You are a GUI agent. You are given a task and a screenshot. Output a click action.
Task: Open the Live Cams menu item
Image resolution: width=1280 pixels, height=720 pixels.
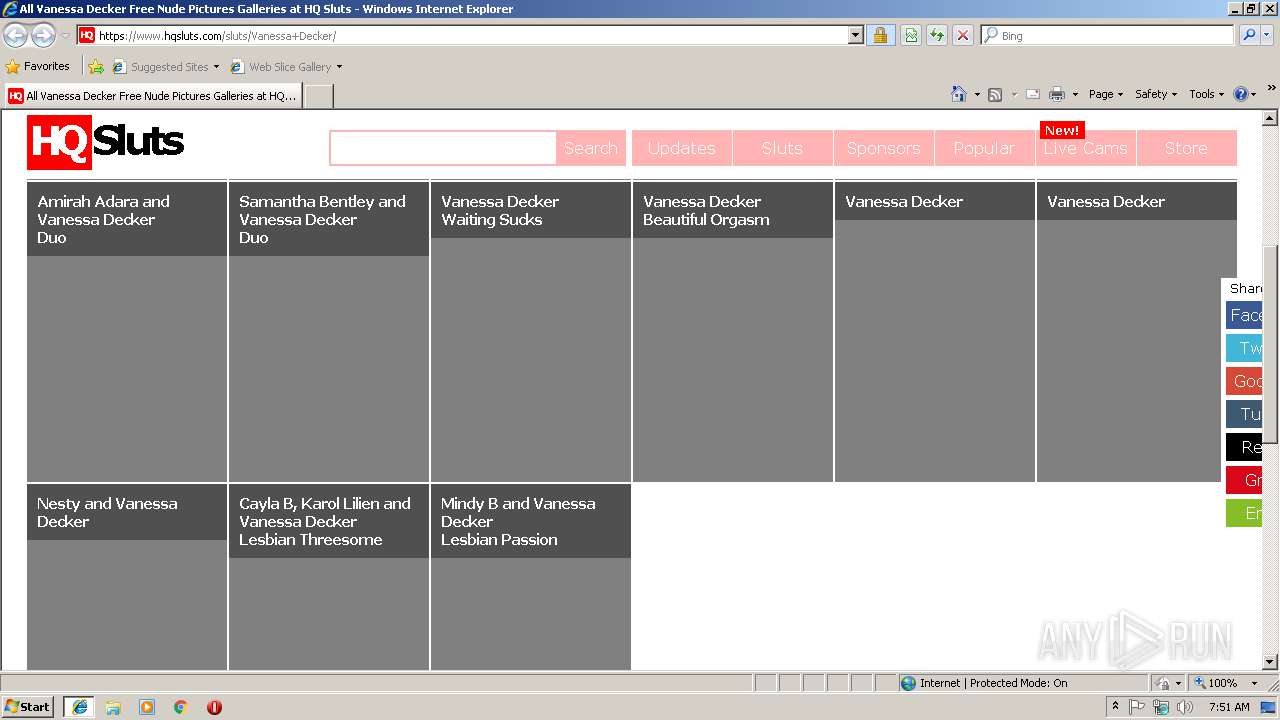(1085, 148)
